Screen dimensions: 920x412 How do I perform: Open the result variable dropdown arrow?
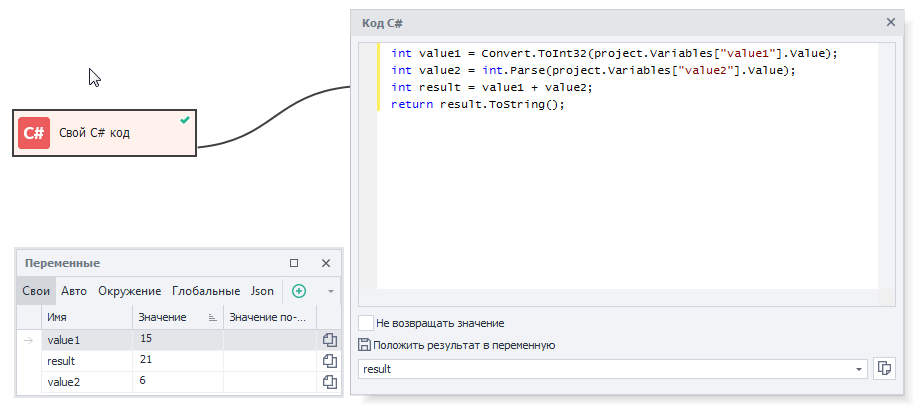click(858, 369)
